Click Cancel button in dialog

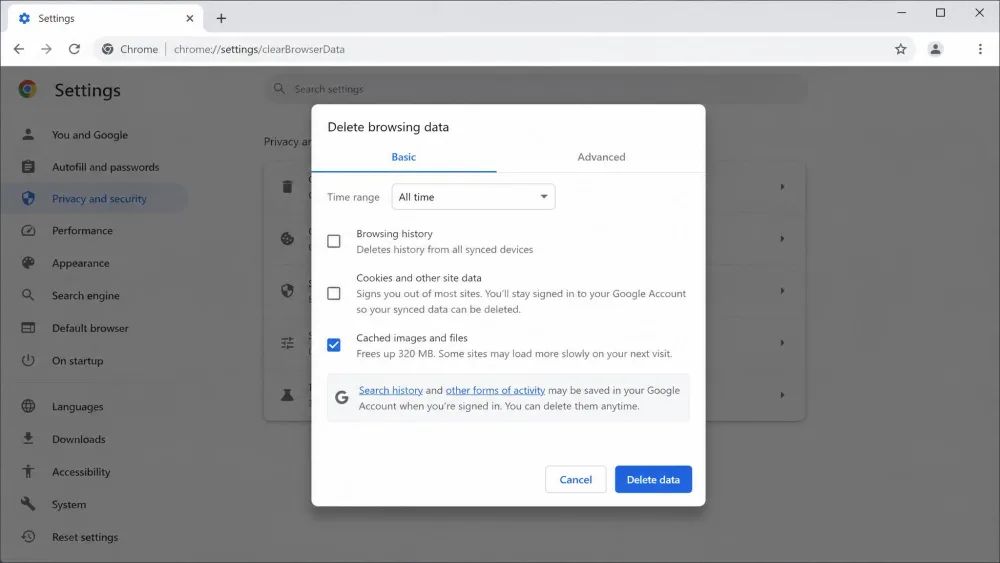[575, 479]
